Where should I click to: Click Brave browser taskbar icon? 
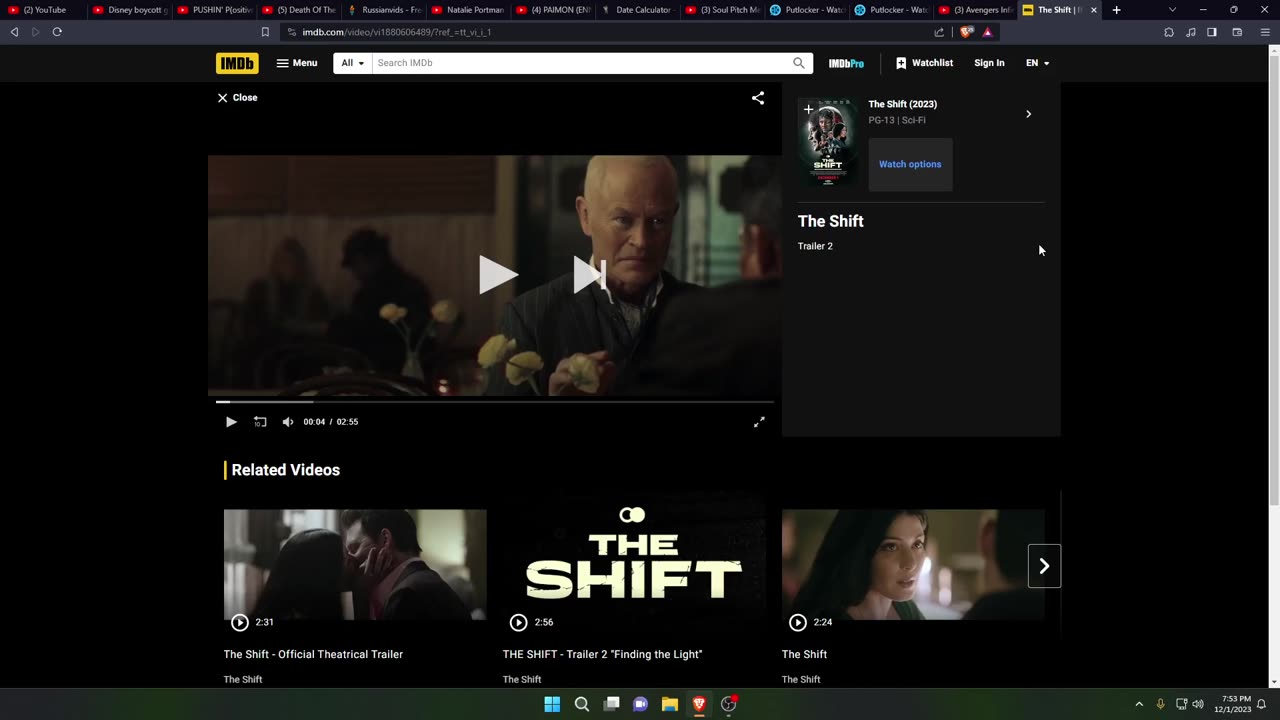699,704
